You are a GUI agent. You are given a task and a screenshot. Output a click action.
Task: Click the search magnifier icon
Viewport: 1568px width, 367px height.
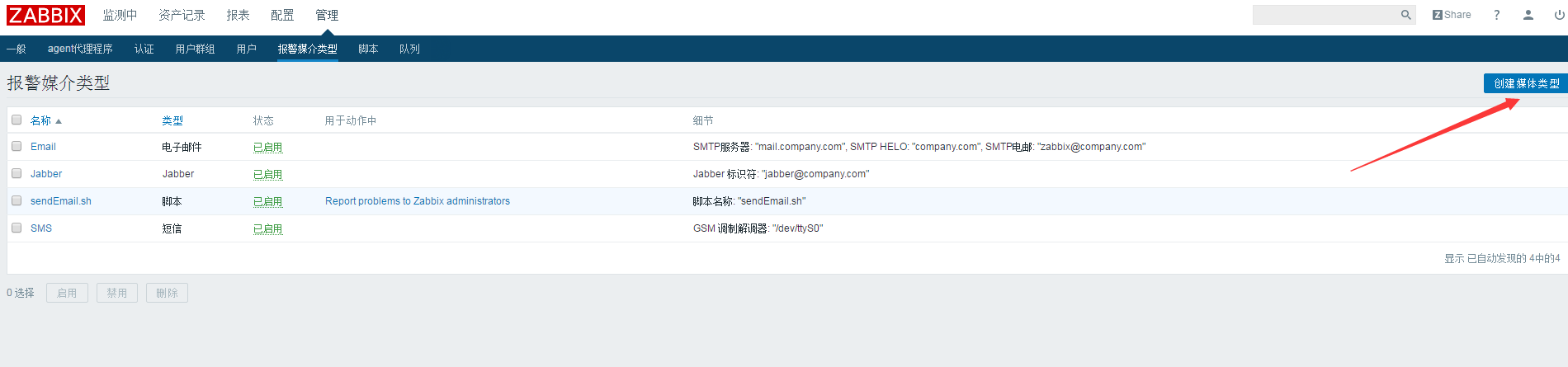(1406, 15)
